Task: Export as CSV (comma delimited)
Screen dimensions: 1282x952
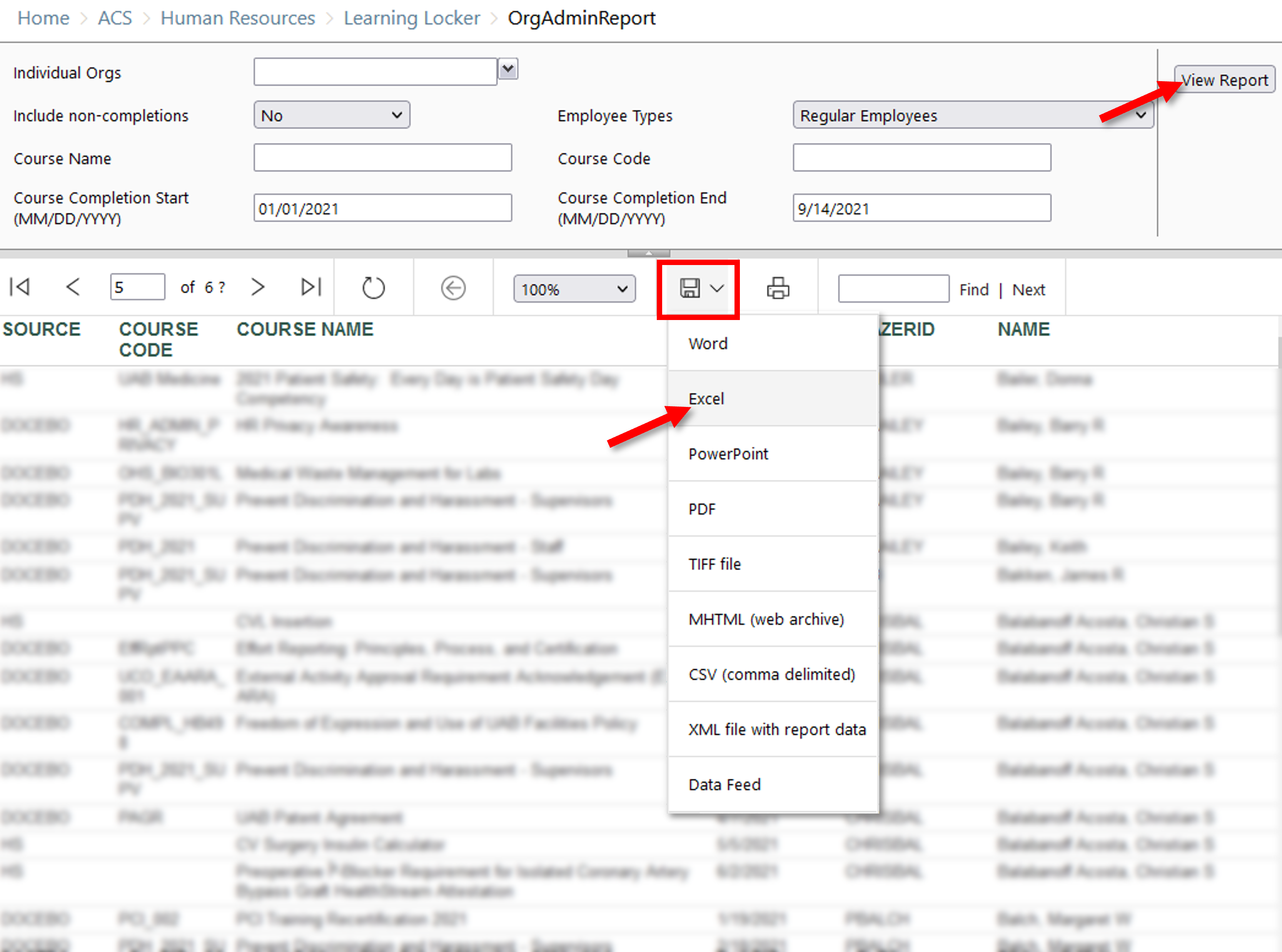Action: [x=771, y=674]
